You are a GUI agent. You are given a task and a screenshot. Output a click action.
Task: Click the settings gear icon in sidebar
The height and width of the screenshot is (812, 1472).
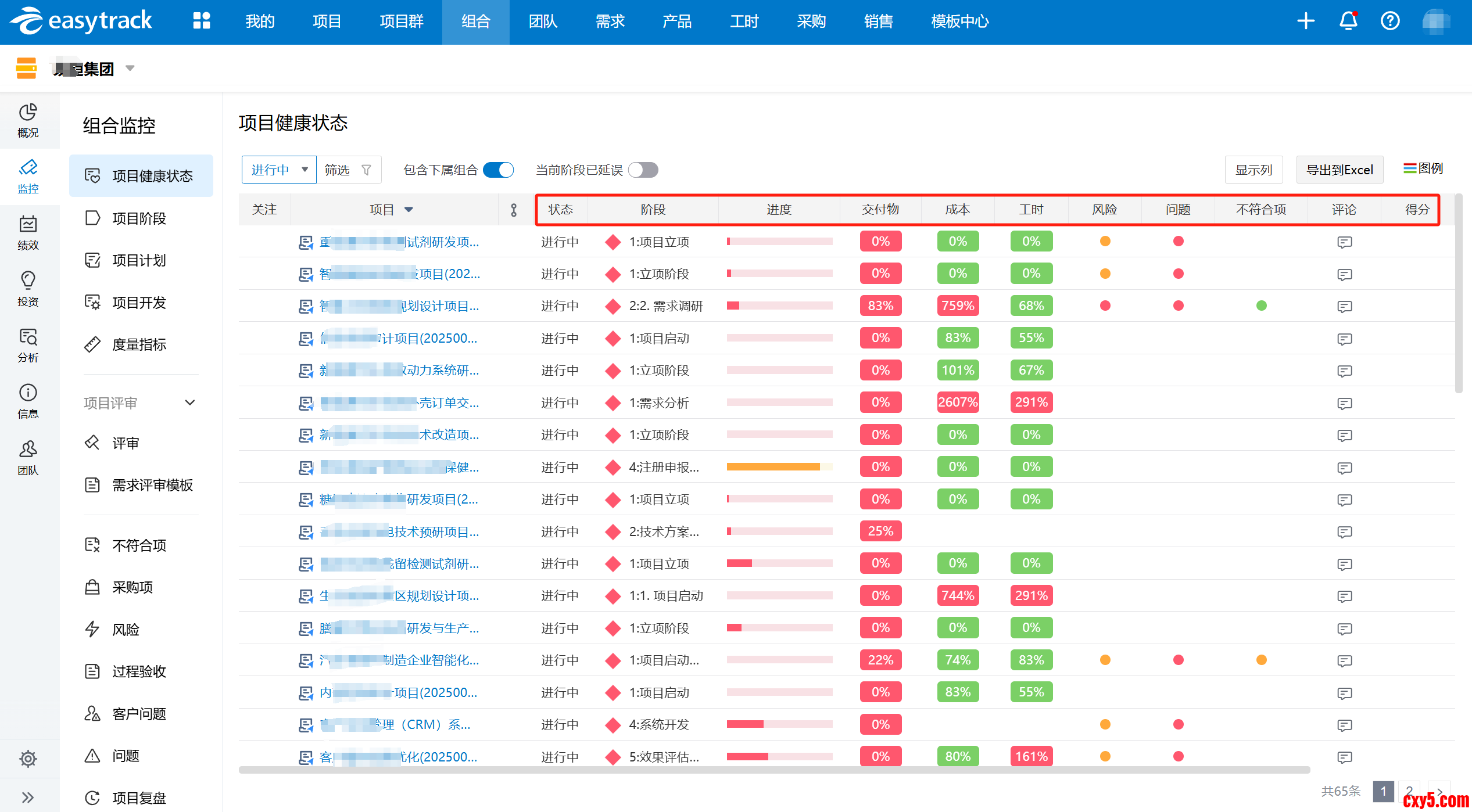pyautogui.click(x=28, y=758)
